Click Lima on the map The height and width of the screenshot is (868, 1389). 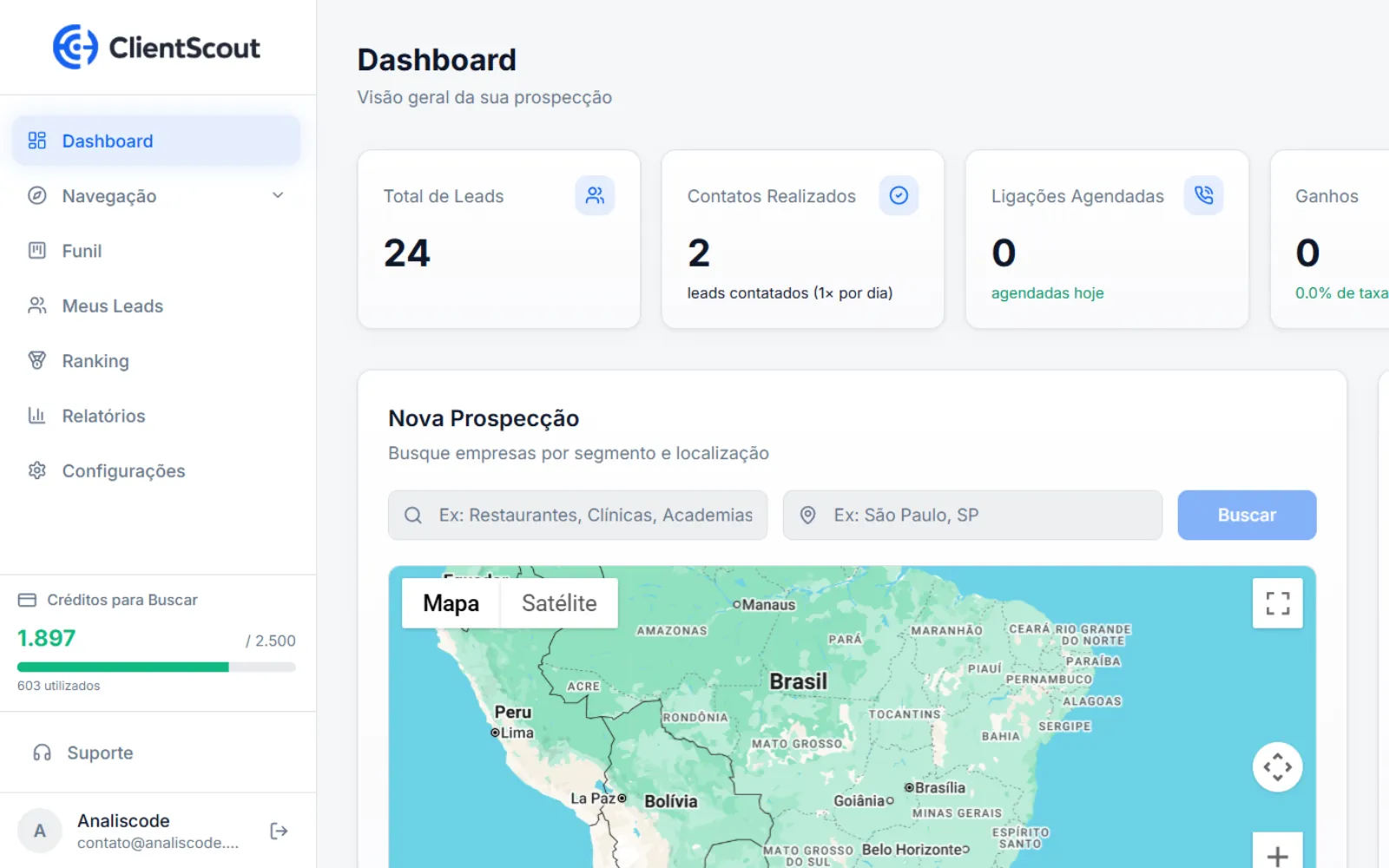[512, 733]
